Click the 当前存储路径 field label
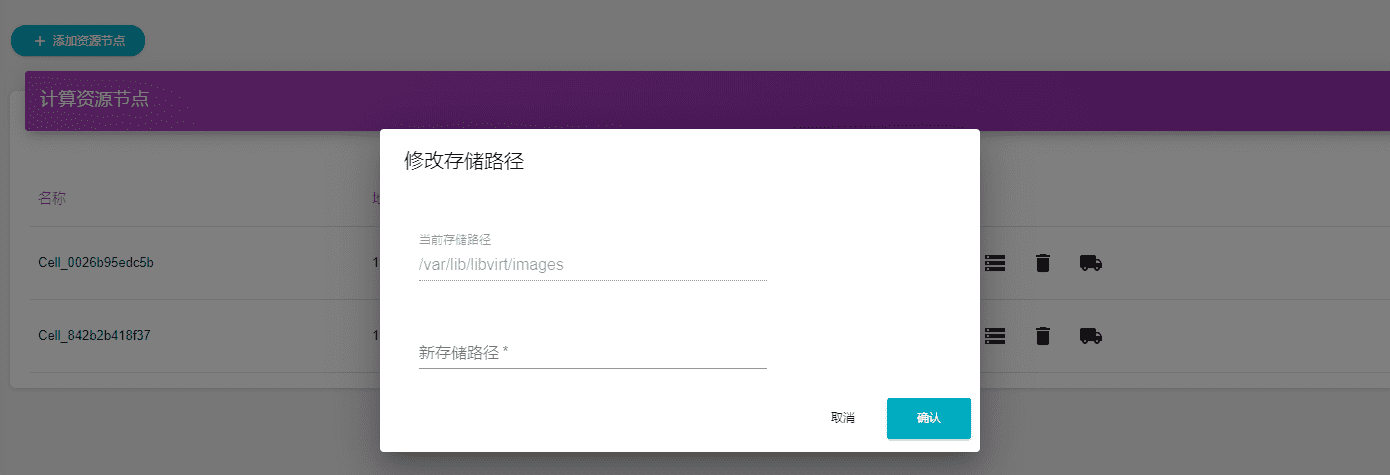1390x475 pixels. click(455, 240)
